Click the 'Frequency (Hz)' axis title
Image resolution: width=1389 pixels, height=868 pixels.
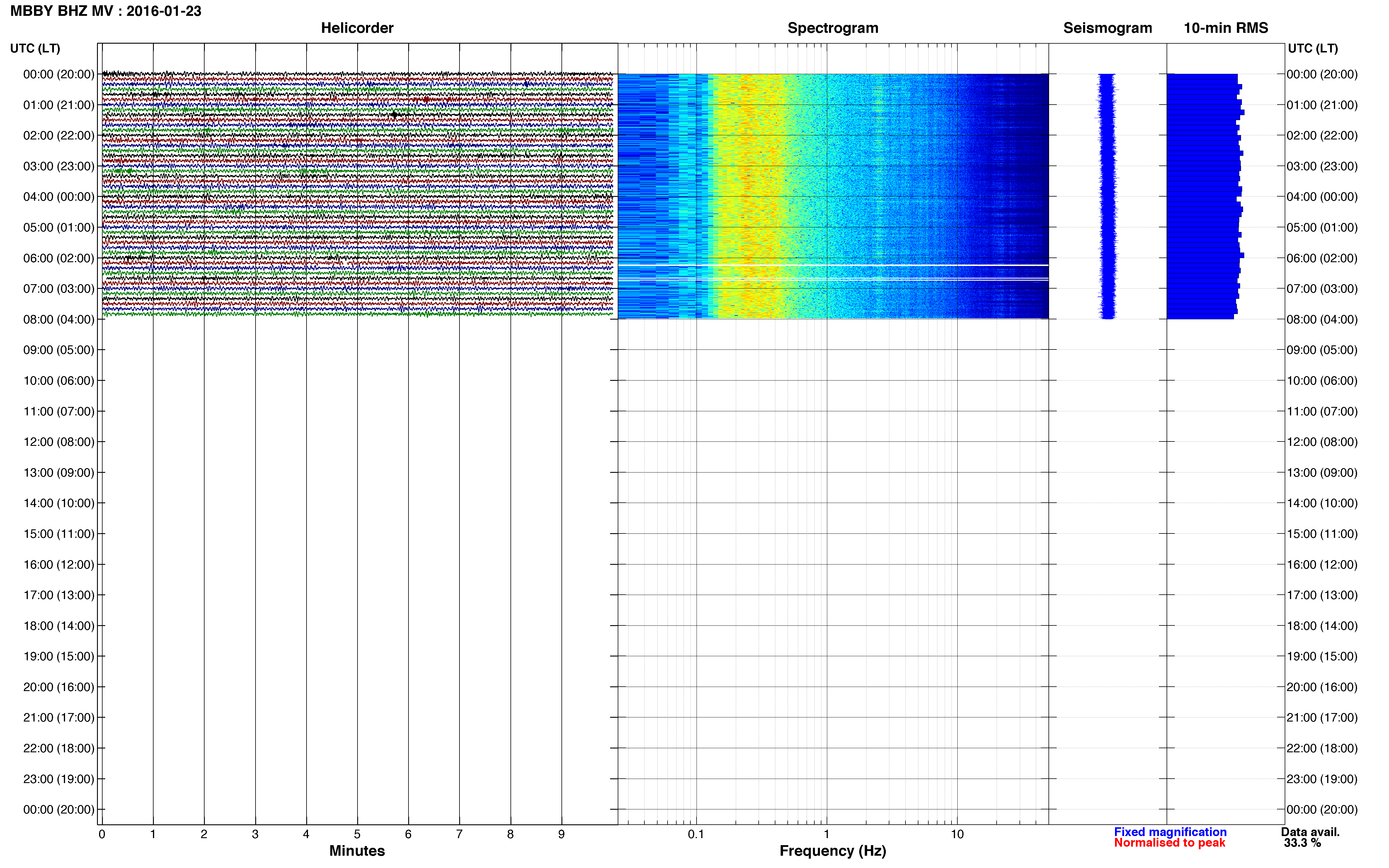point(833,851)
